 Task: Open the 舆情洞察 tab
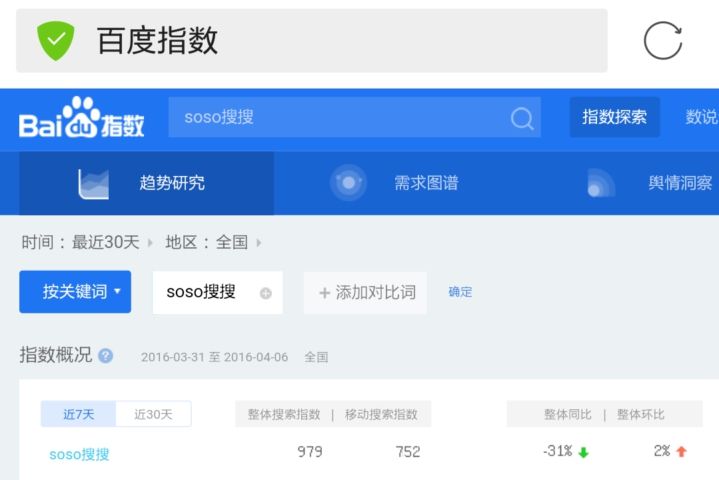click(680, 183)
